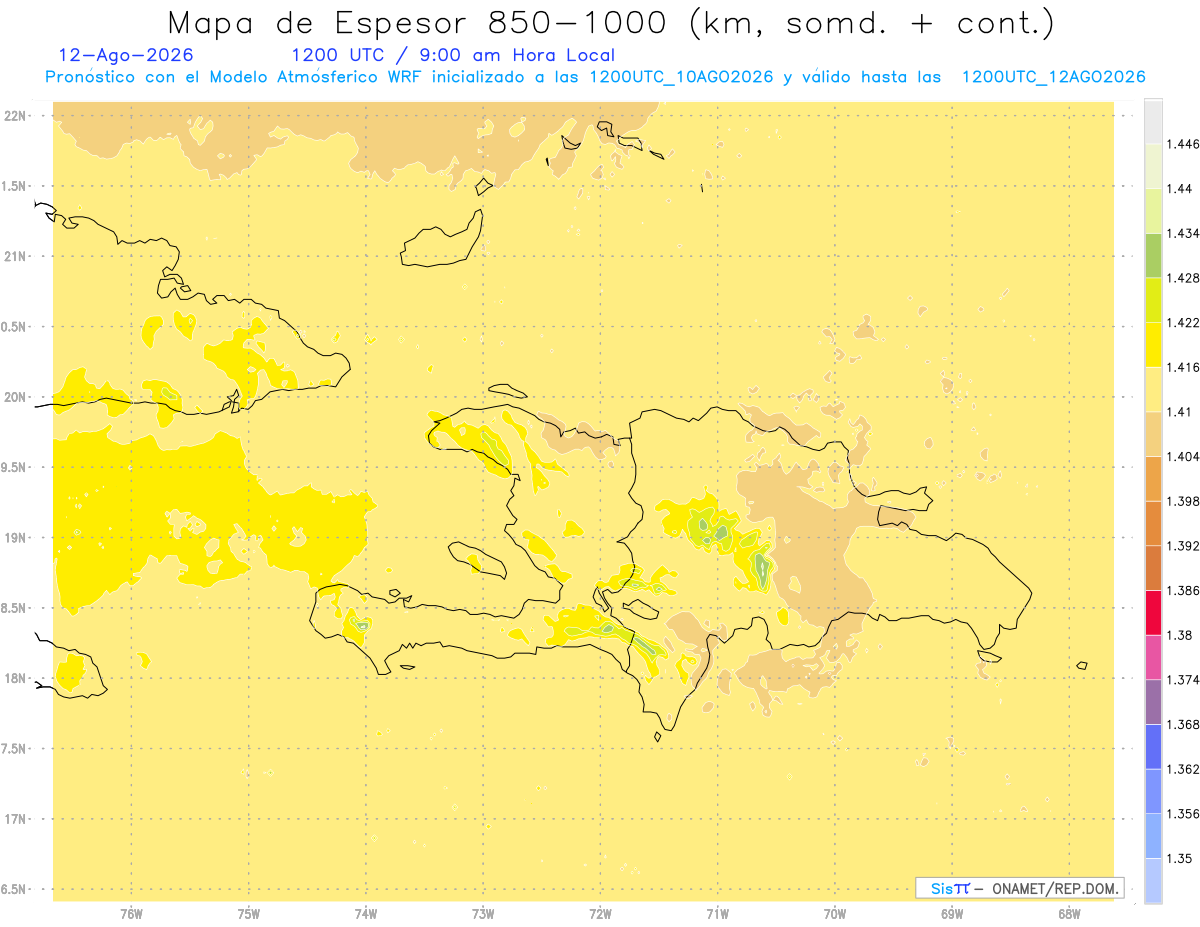The height and width of the screenshot is (927, 1200).
Task: Choose the legend swatch between 1.356 and 1.362
Action: click(1153, 791)
